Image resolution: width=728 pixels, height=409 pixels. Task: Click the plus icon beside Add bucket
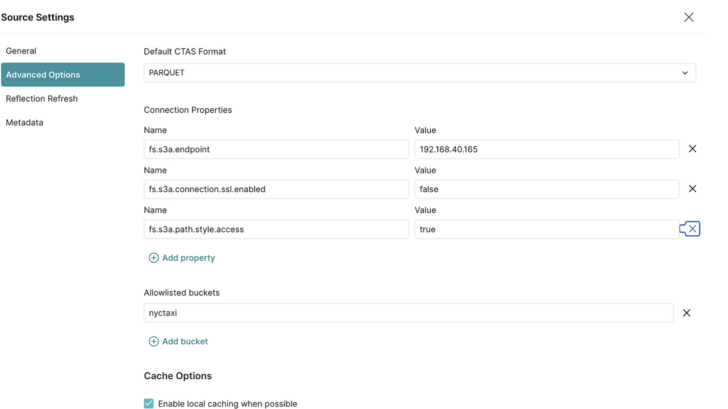coord(153,341)
